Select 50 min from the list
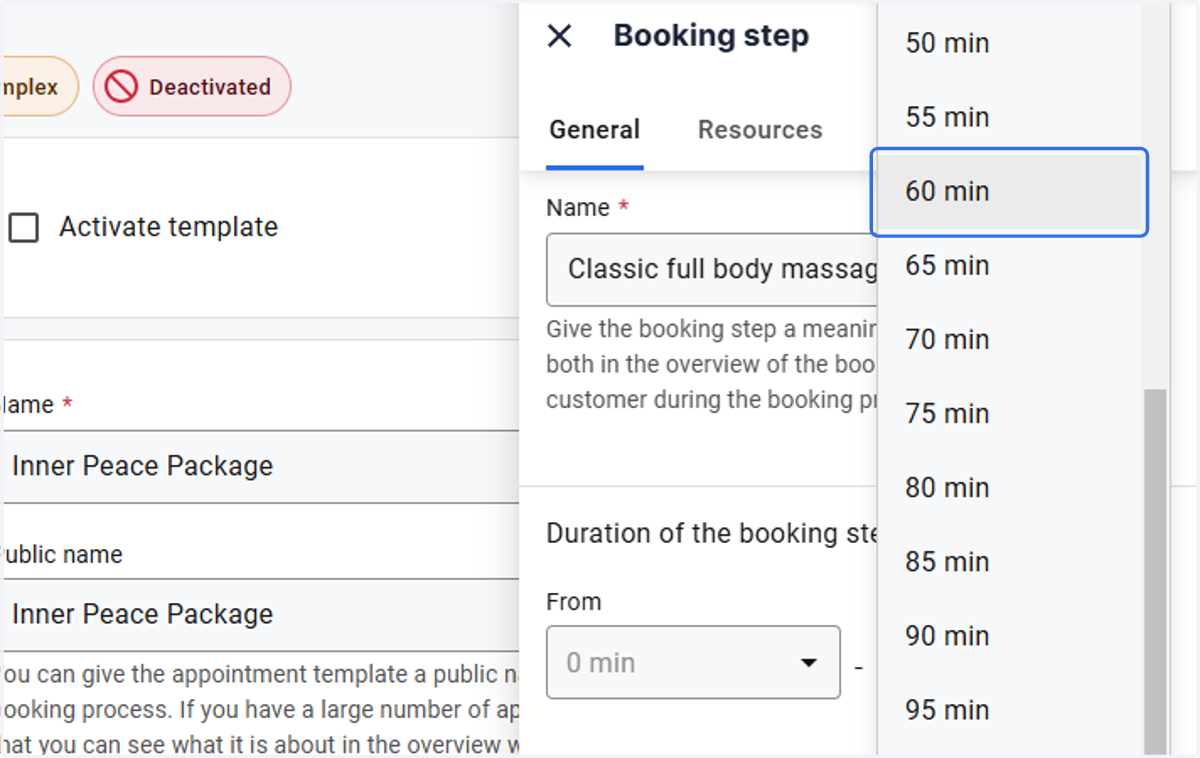 (x=1010, y=43)
